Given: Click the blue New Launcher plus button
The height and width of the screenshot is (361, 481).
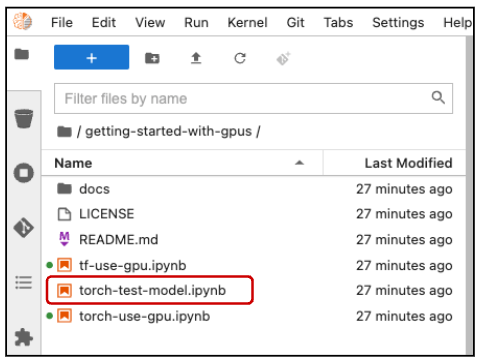Looking at the screenshot, I should tap(91, 57).
